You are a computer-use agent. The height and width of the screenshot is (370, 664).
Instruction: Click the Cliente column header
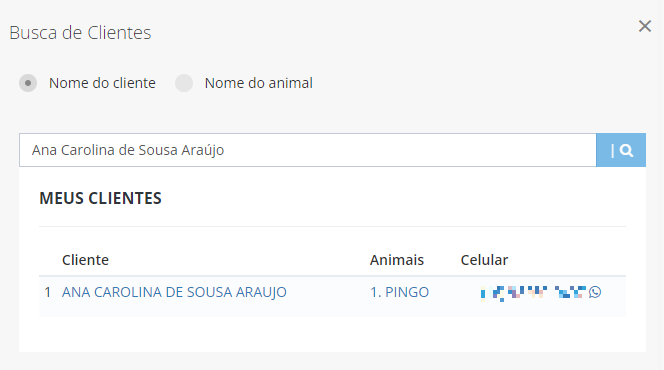(85, 260)
